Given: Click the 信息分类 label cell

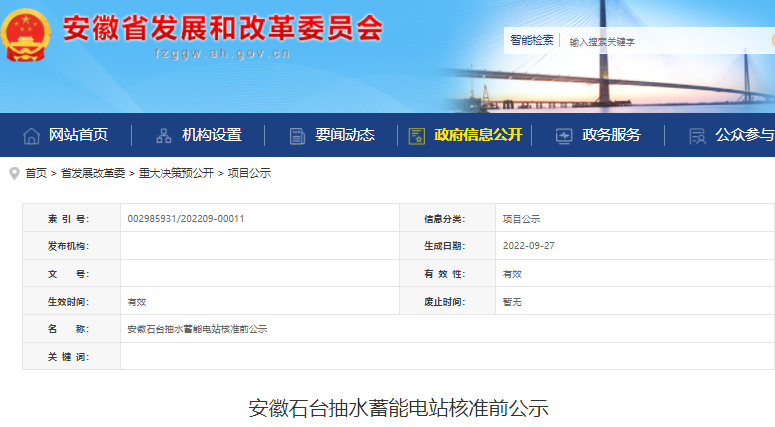Looking at the screenshot, I should 448,218.
